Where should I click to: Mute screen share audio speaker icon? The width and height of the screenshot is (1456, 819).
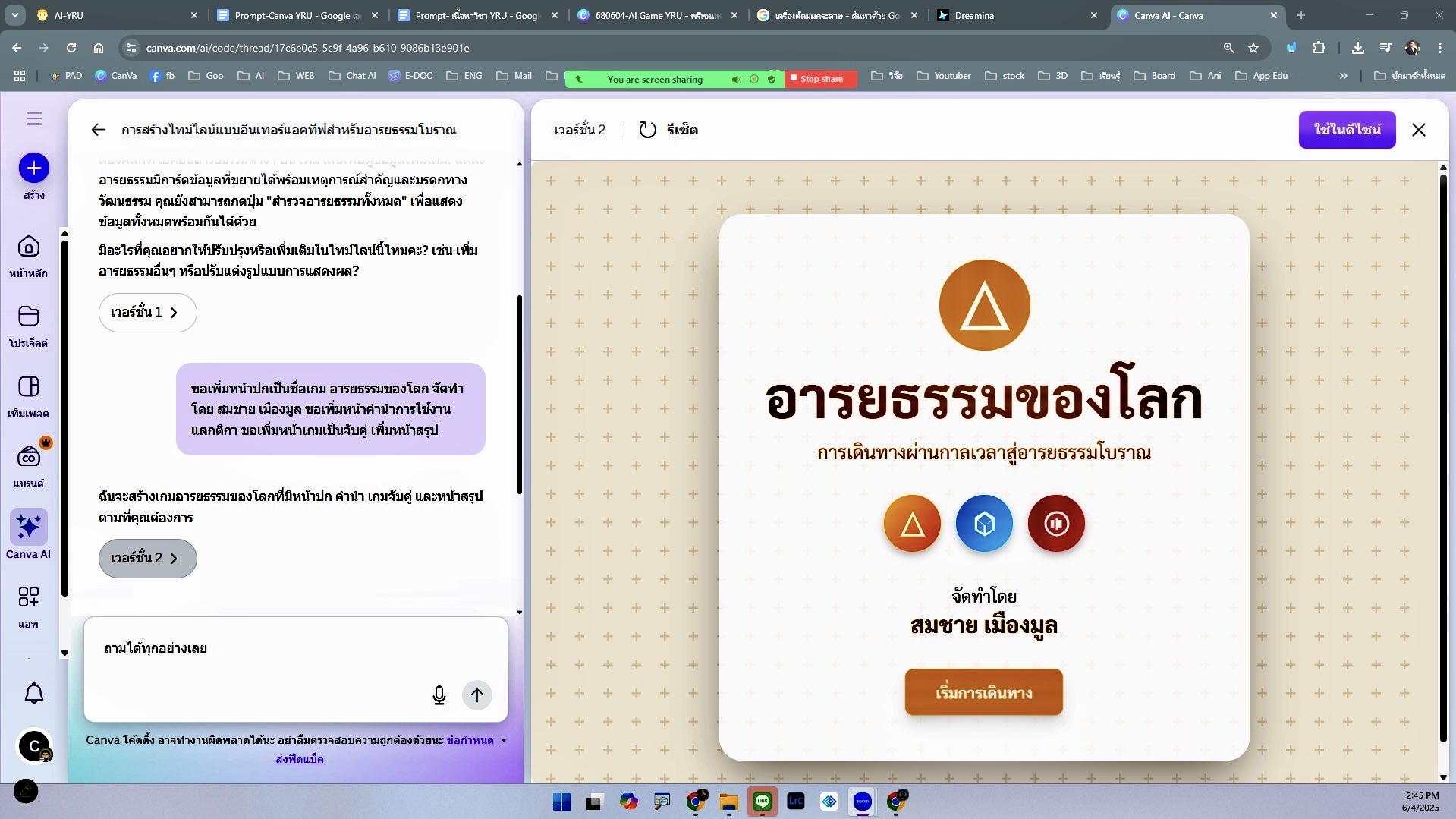[x=736, y=79]
